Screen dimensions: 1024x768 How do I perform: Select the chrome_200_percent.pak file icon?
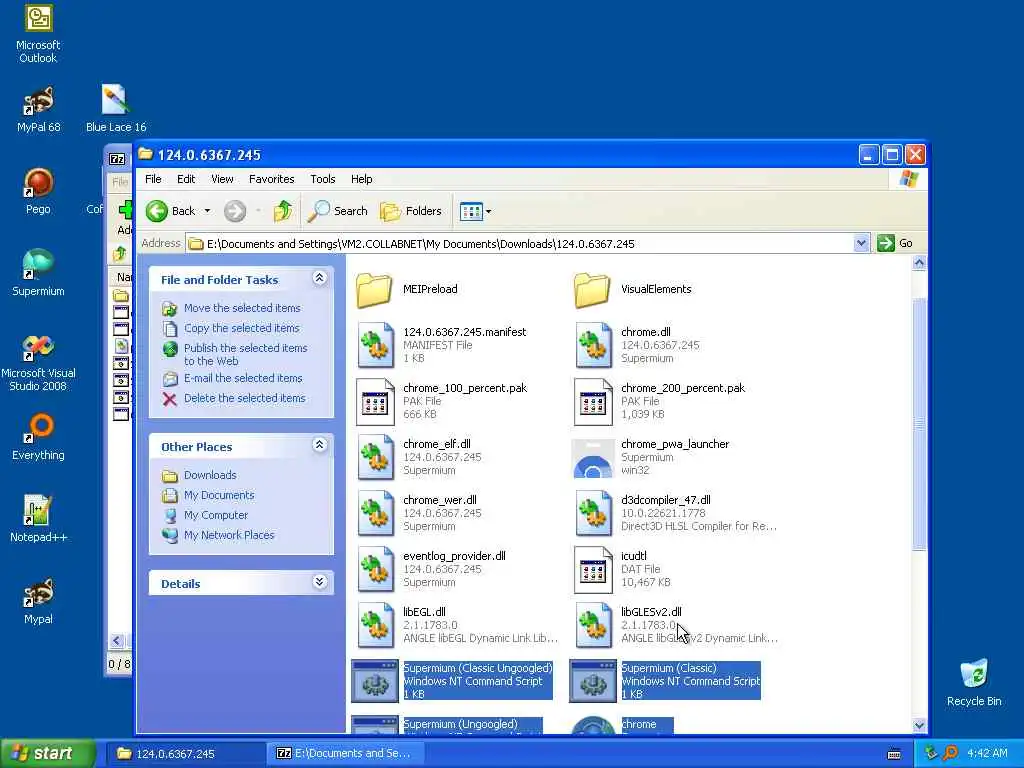pyautogui.click(x=594, y=402)
